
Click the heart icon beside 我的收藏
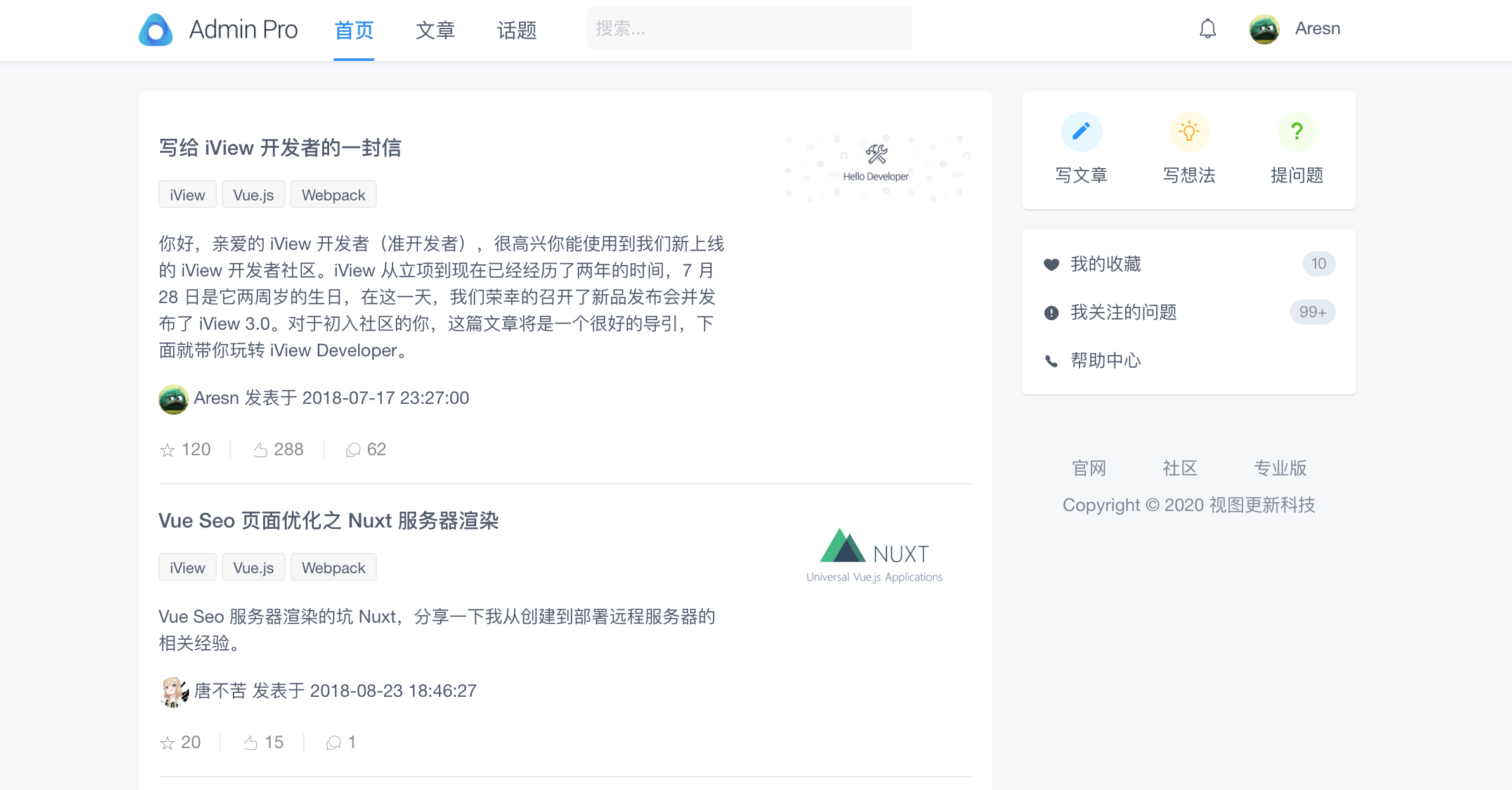point(1052,264)
